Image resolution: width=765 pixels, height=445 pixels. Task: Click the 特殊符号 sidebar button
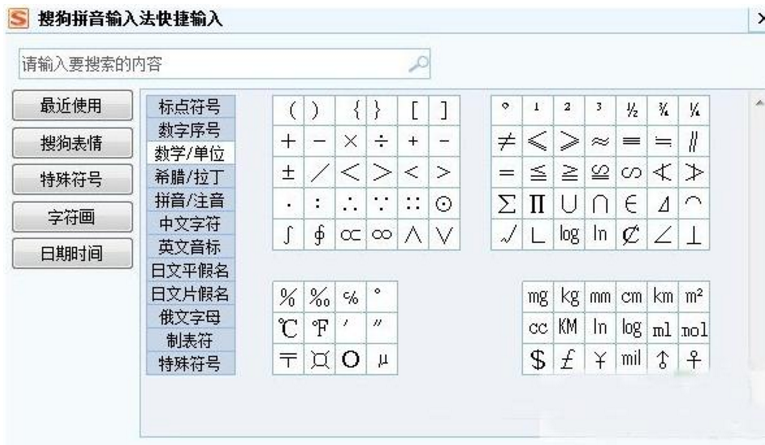(72, 179)
